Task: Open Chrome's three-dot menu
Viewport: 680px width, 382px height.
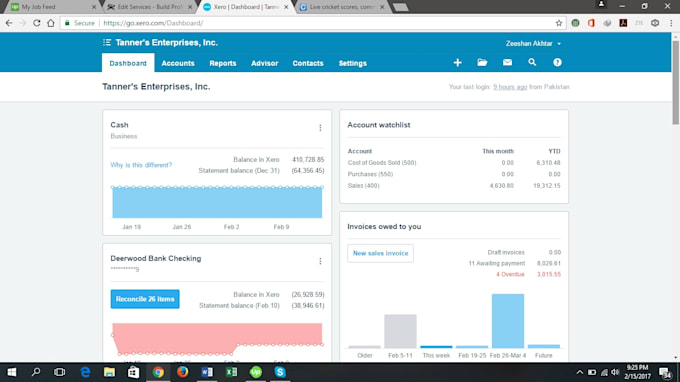Action: (671, 23)
